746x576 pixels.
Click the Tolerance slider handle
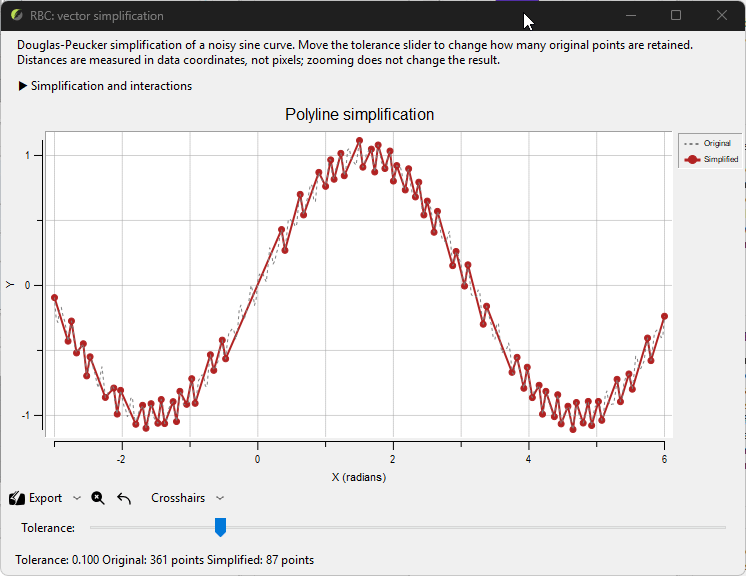pyautogui.click(x=220, y=527)
